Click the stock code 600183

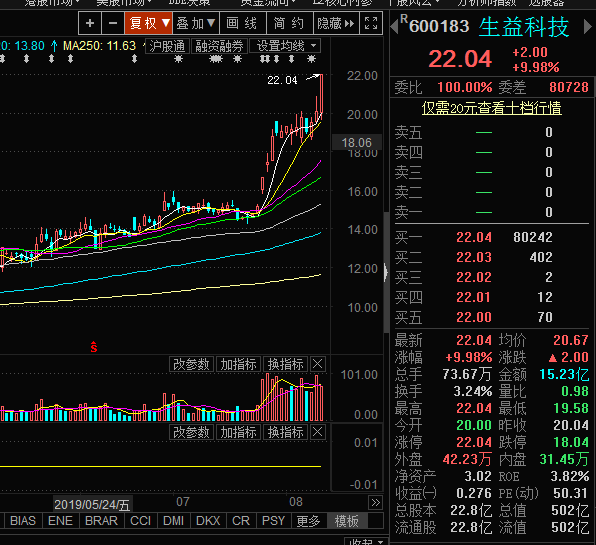tap(439, 26)
